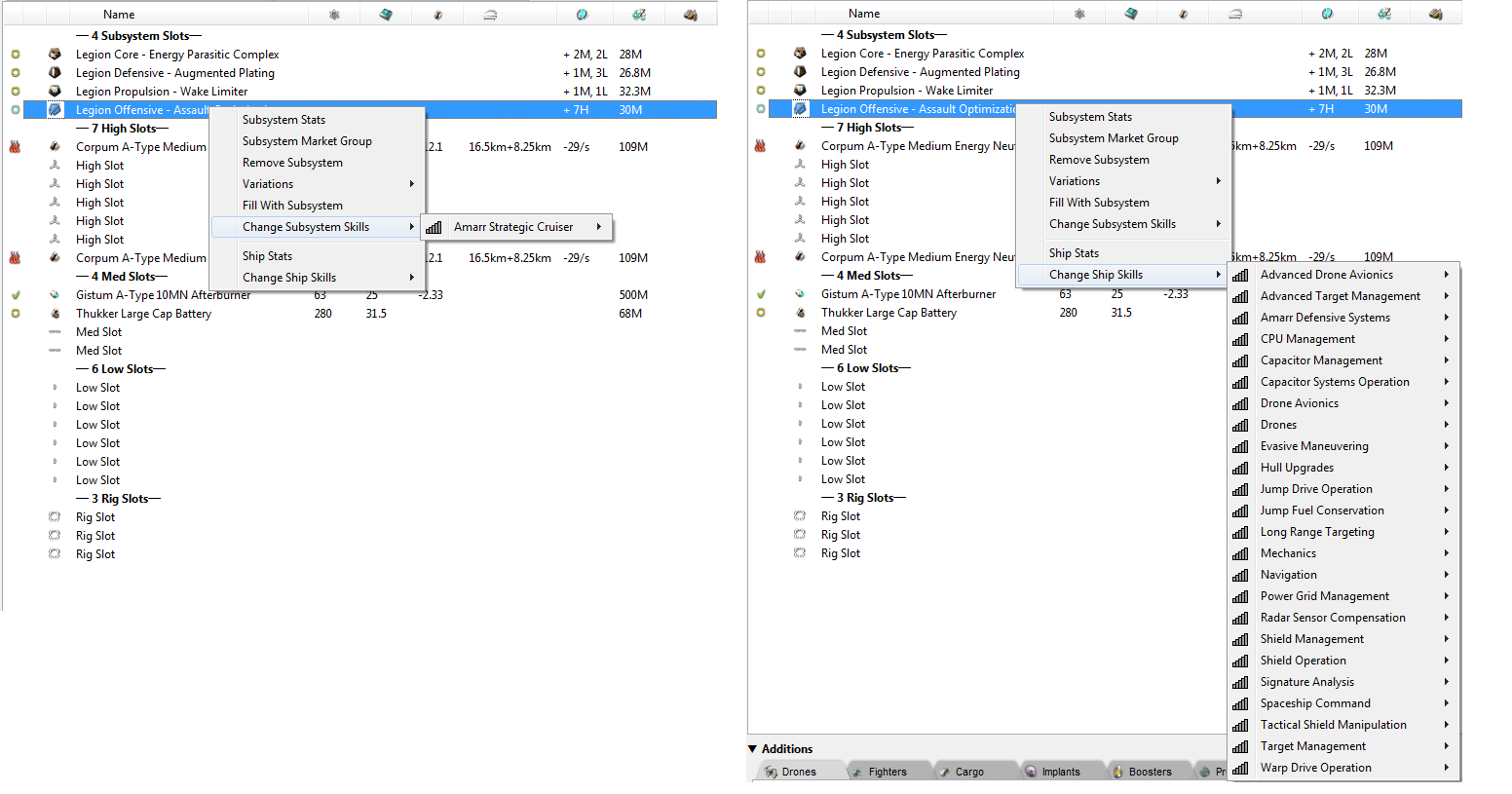Click the price column header coins icon
1512x794 pixels.
[693, 14]
